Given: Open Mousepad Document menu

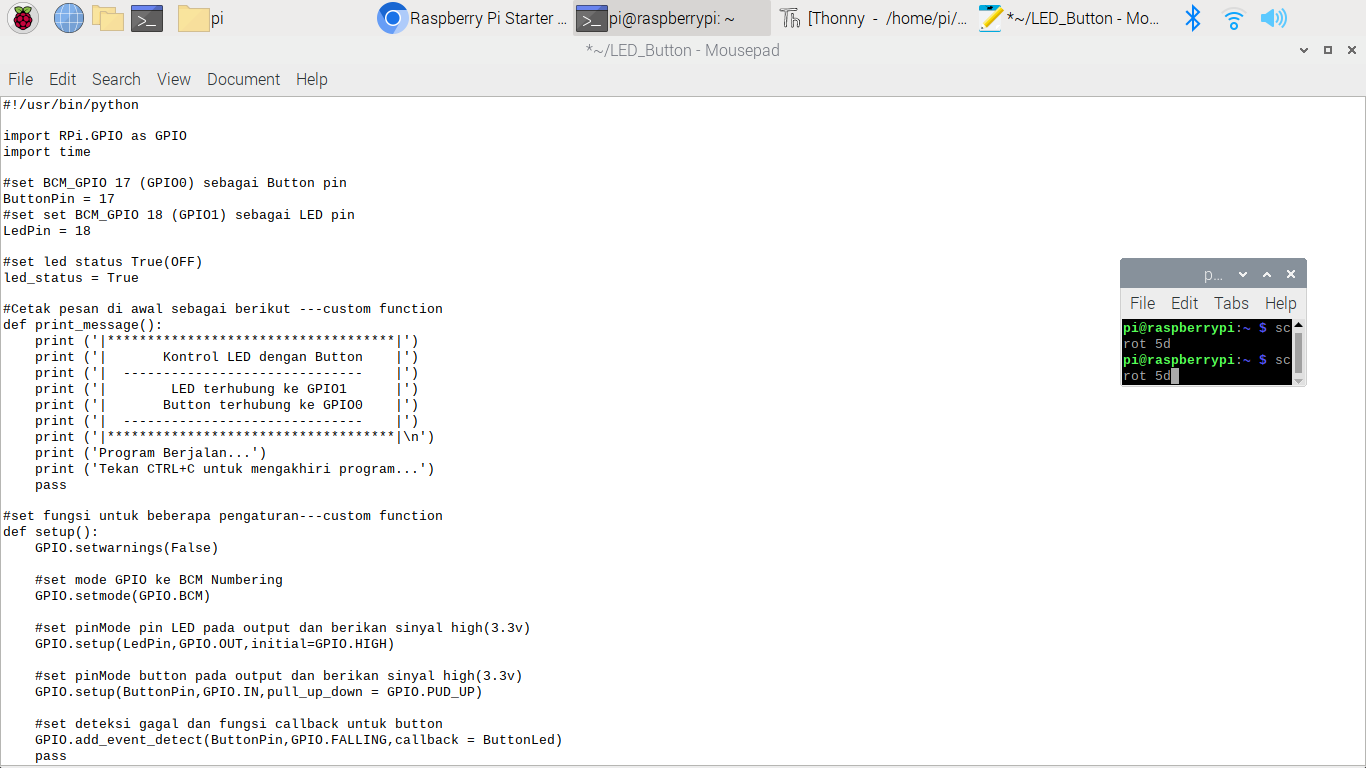Looking at the screenshot, I should (x=243, y=79).
